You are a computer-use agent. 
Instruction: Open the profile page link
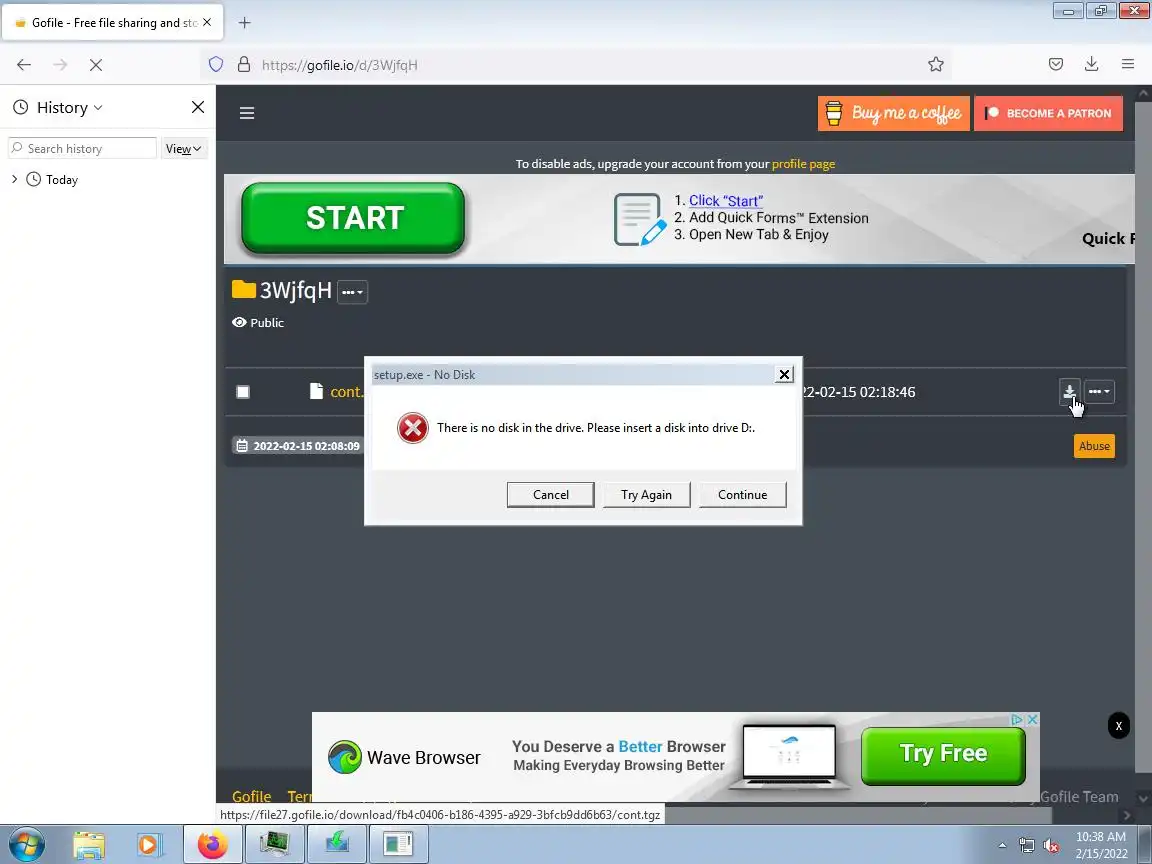point(803,164)
